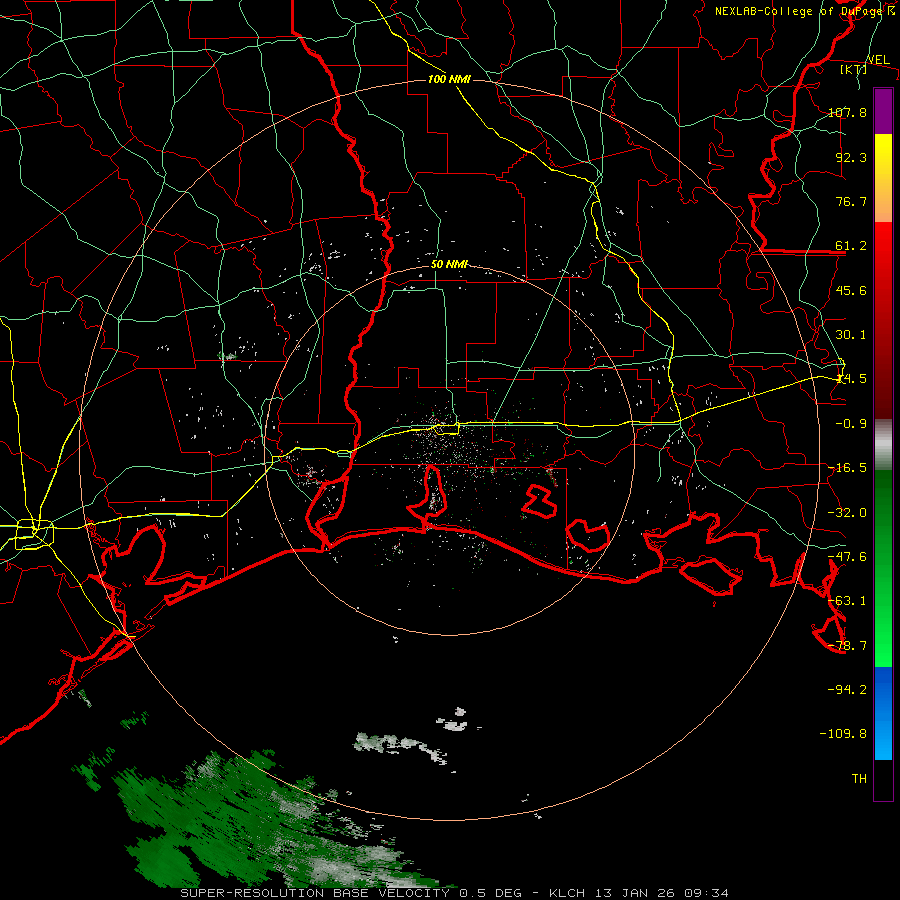Click the [KT] units label
The width and height of the screenshot is (900, 900).
pos(854,69)
